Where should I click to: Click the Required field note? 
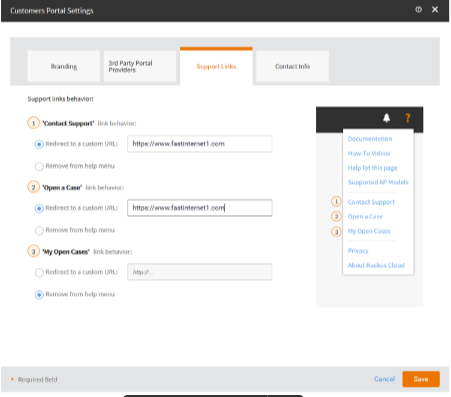click(37, 379)
